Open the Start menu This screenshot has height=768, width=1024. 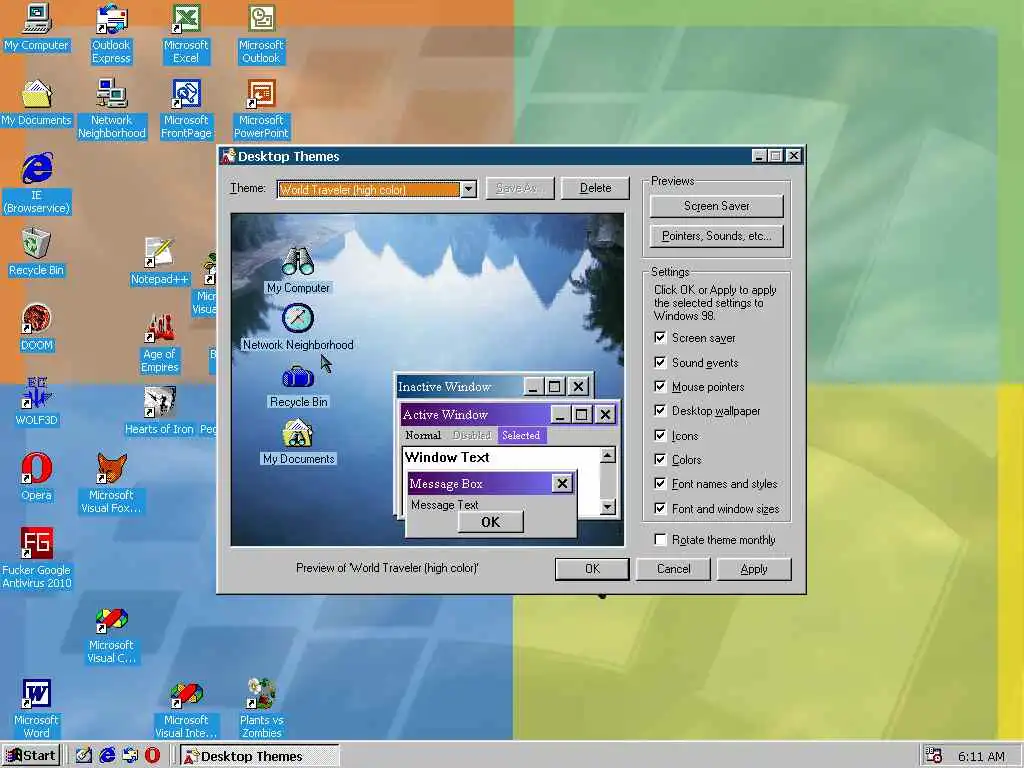[x=31, y=756]
